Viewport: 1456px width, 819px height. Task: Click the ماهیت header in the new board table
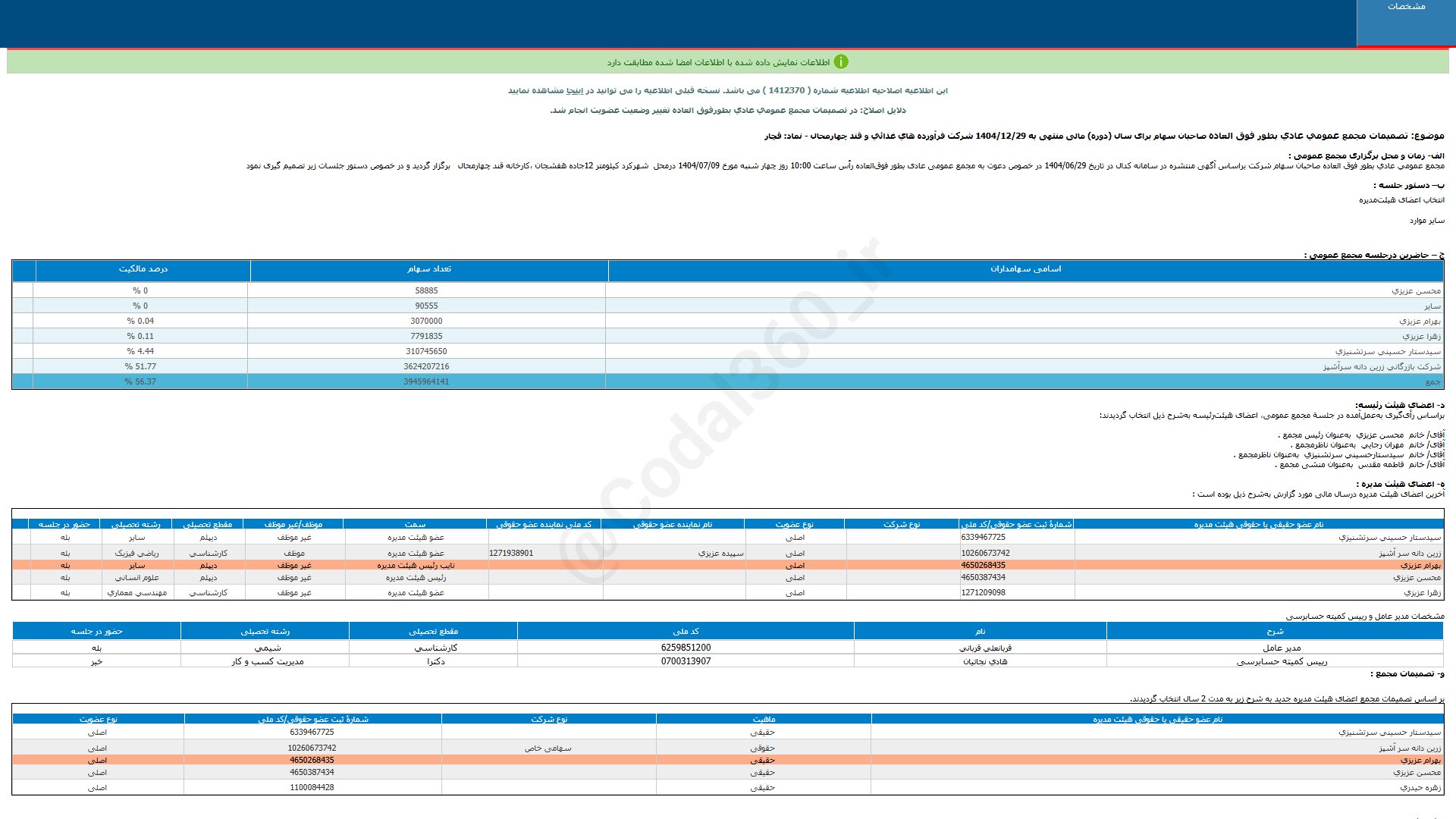click(x=763, y=719)
